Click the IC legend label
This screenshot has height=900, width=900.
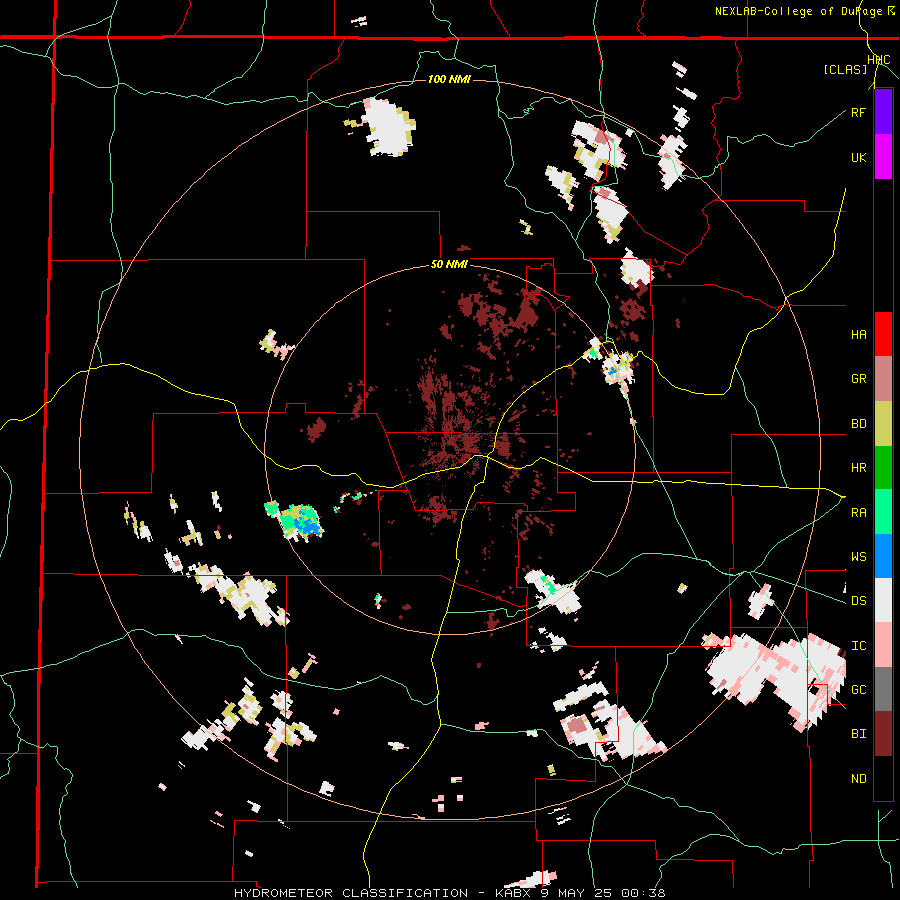click(858, 645)
